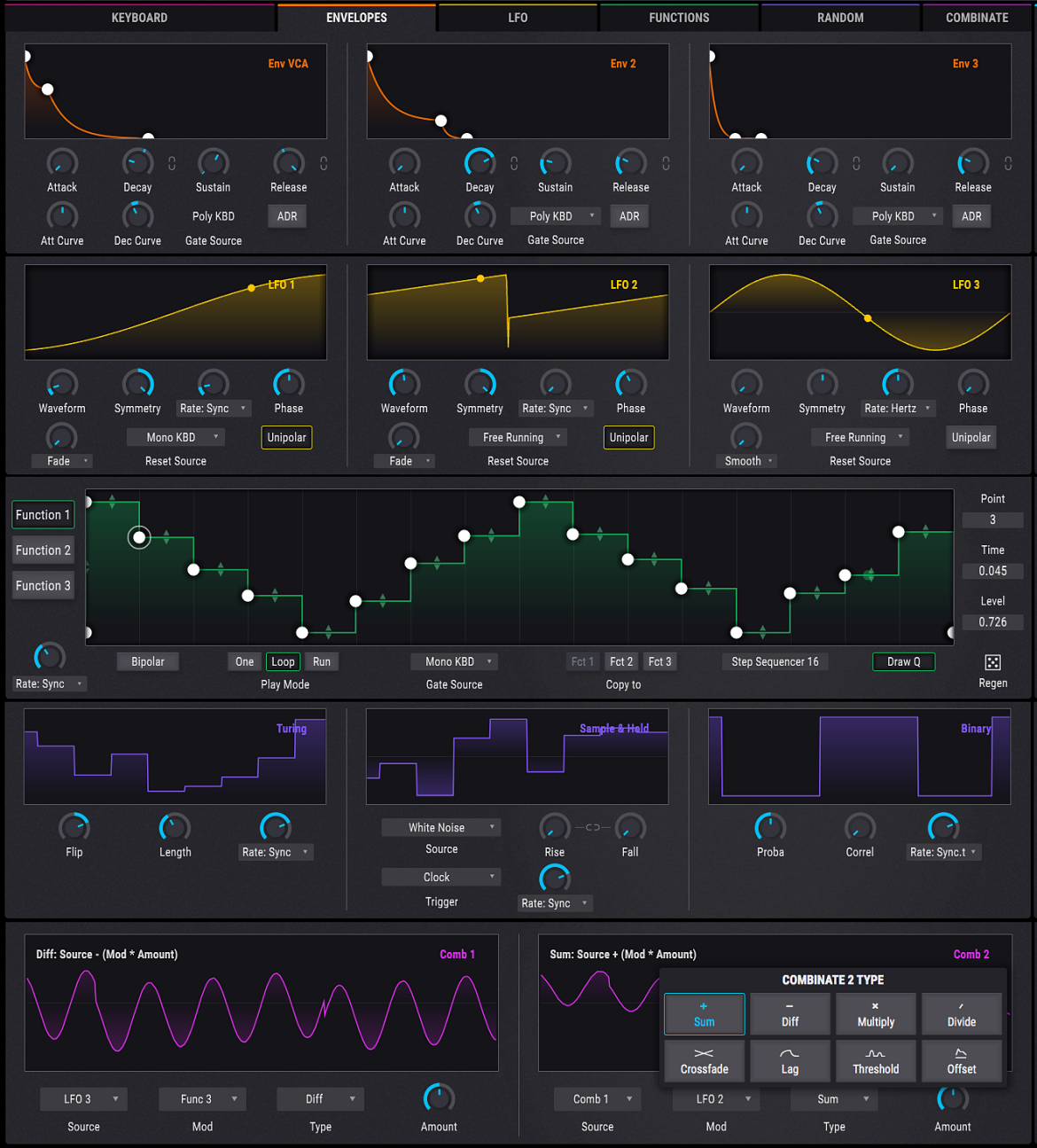Image resolution: width=1037 pixels, height=1148 pixels.
Task: Set play mode to Run
Action: [x=322, y=661]
